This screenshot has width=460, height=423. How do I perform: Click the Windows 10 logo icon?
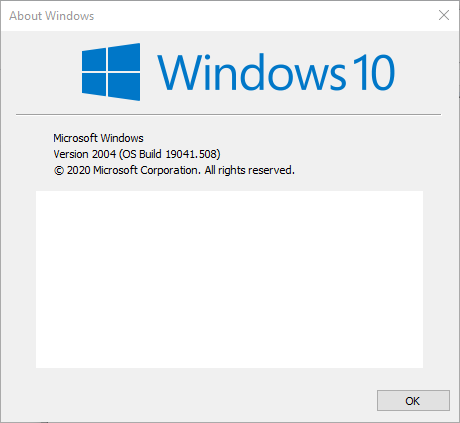(x=111, y=72)
